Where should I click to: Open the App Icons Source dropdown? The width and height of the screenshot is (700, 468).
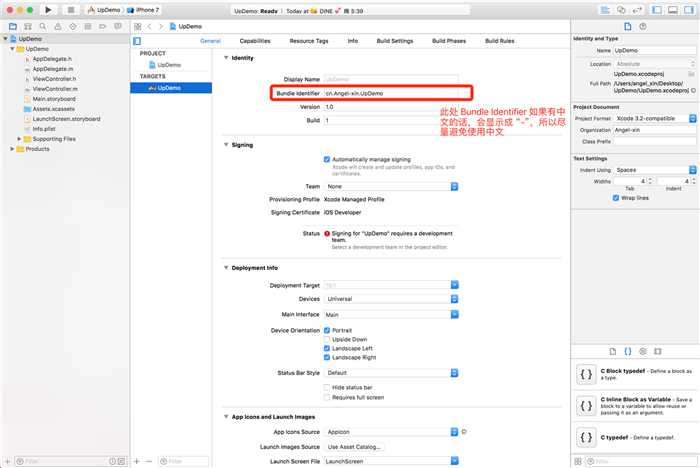[391, 432]
